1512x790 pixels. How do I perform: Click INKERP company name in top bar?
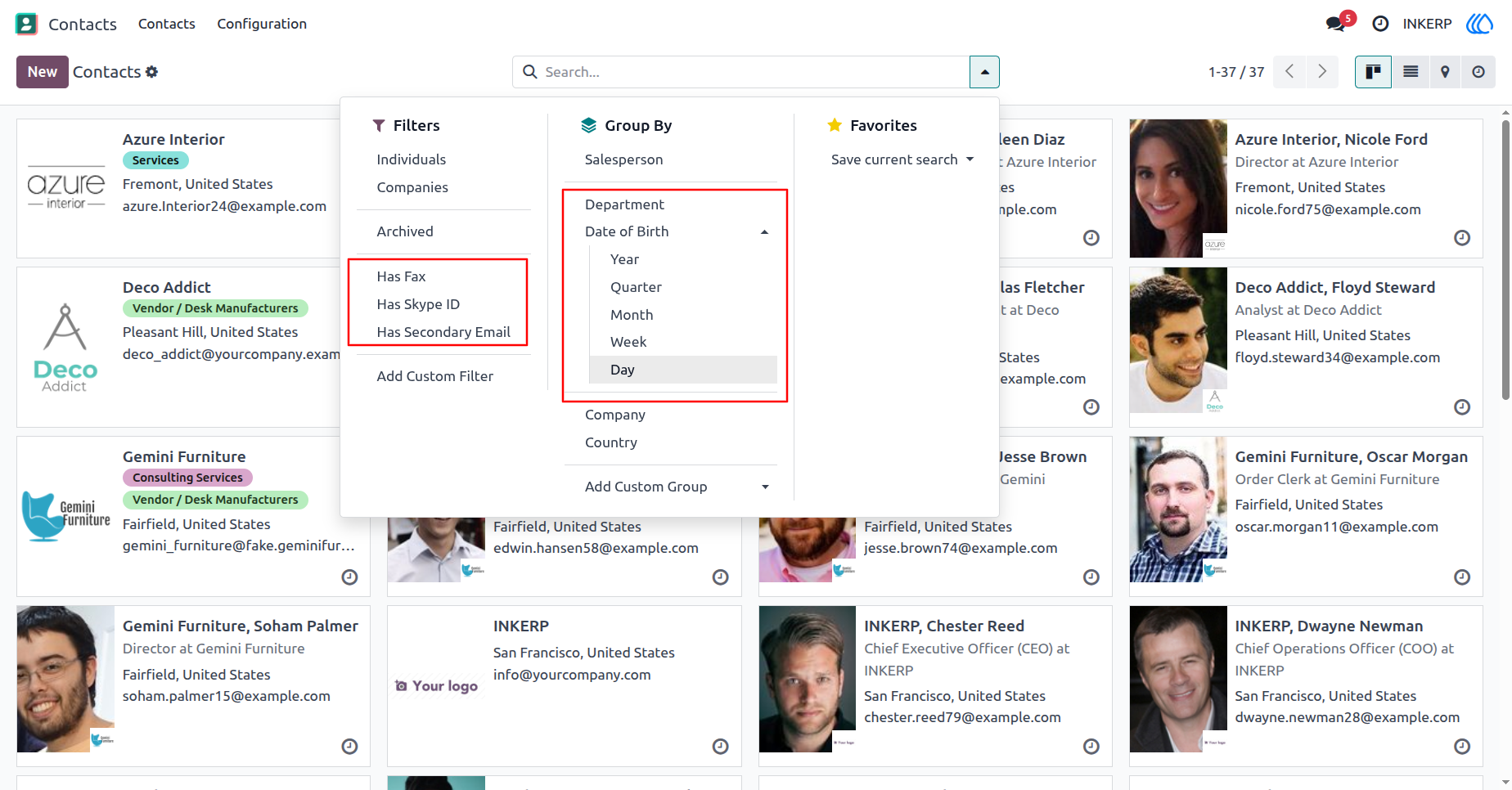pos(1427,24)
